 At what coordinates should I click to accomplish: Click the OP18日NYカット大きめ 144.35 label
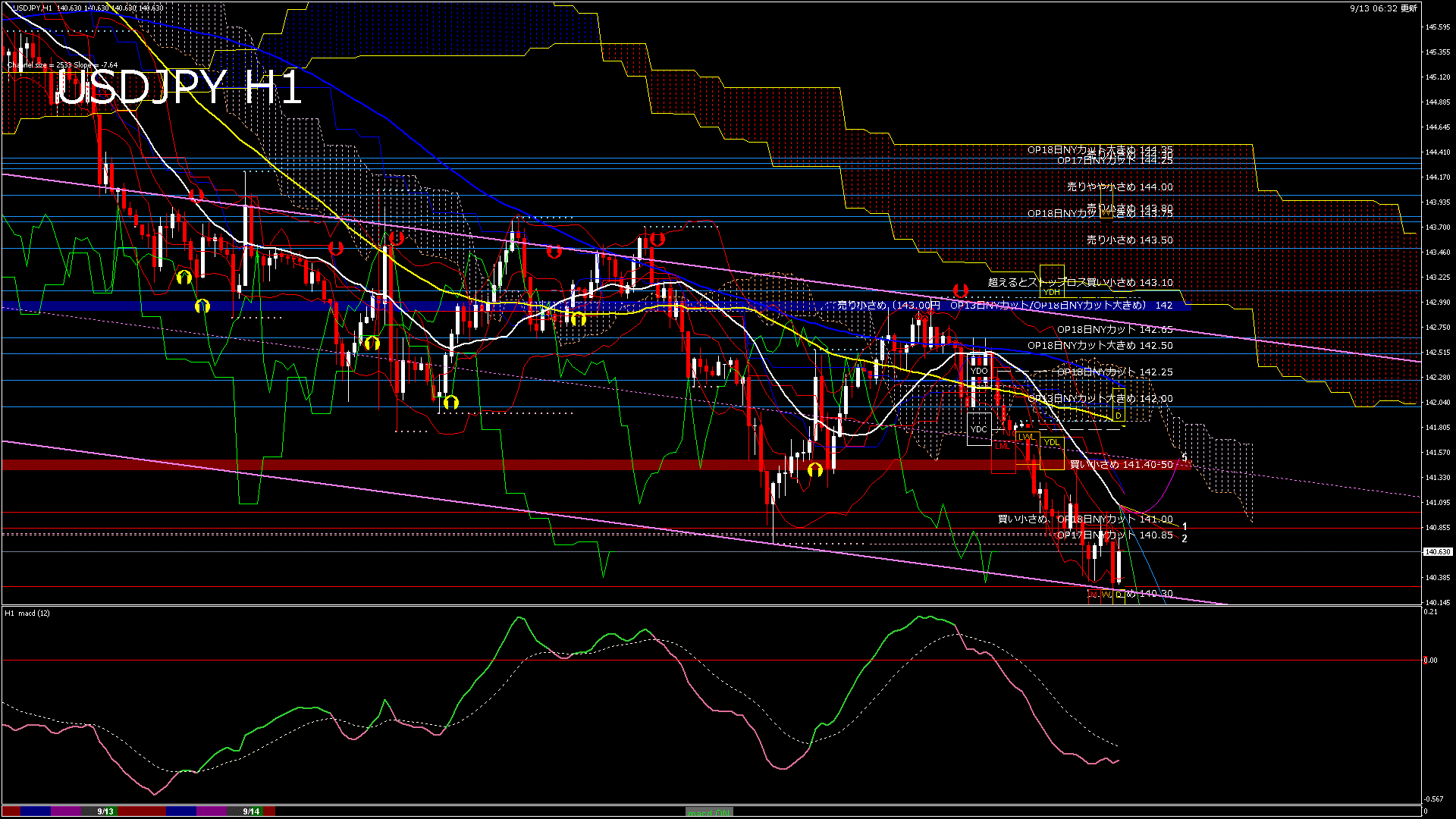[x=1100, y=150]
